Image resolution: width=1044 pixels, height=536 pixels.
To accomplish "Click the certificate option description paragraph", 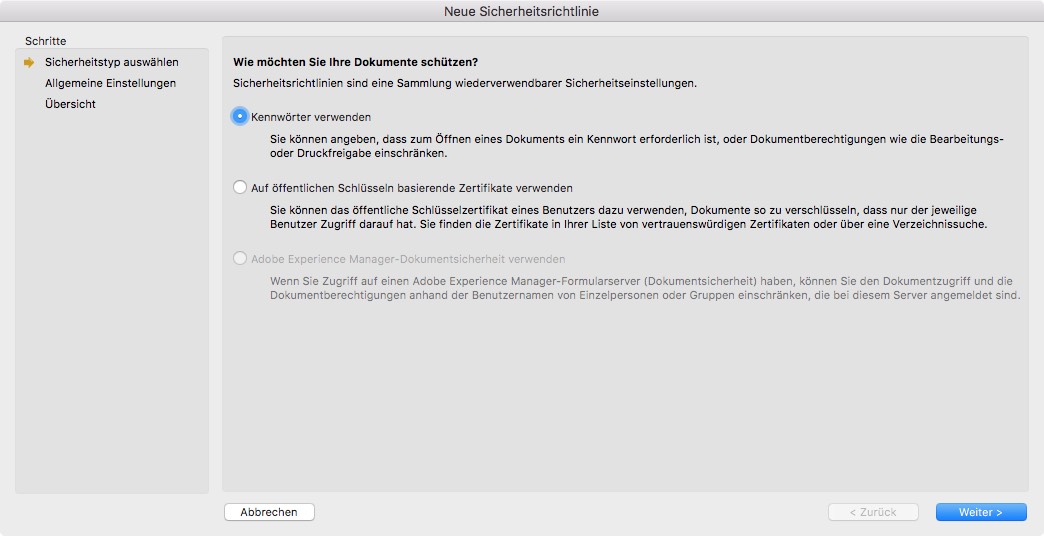I will pos(634,217).
